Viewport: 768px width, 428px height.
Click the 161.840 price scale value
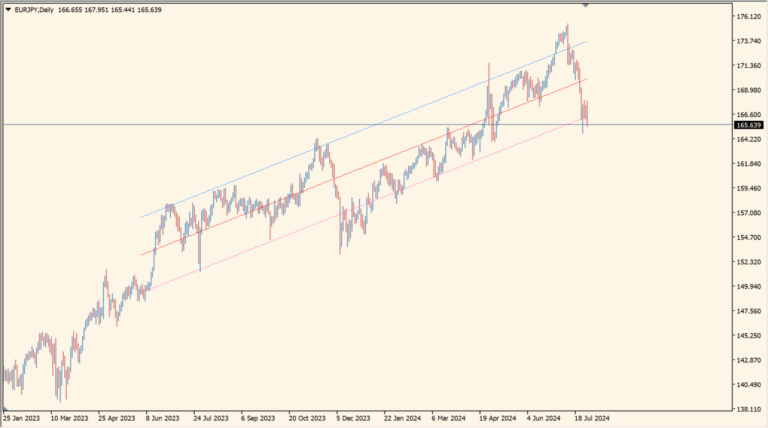(749, 164)
